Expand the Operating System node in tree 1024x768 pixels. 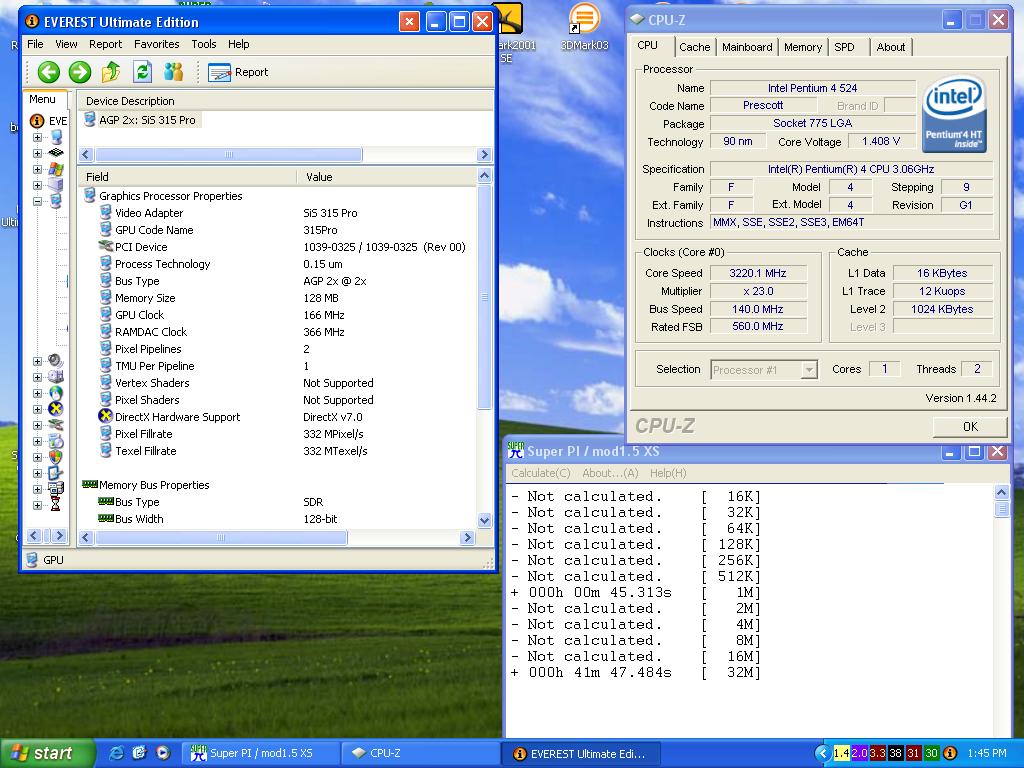pos(37,169)
